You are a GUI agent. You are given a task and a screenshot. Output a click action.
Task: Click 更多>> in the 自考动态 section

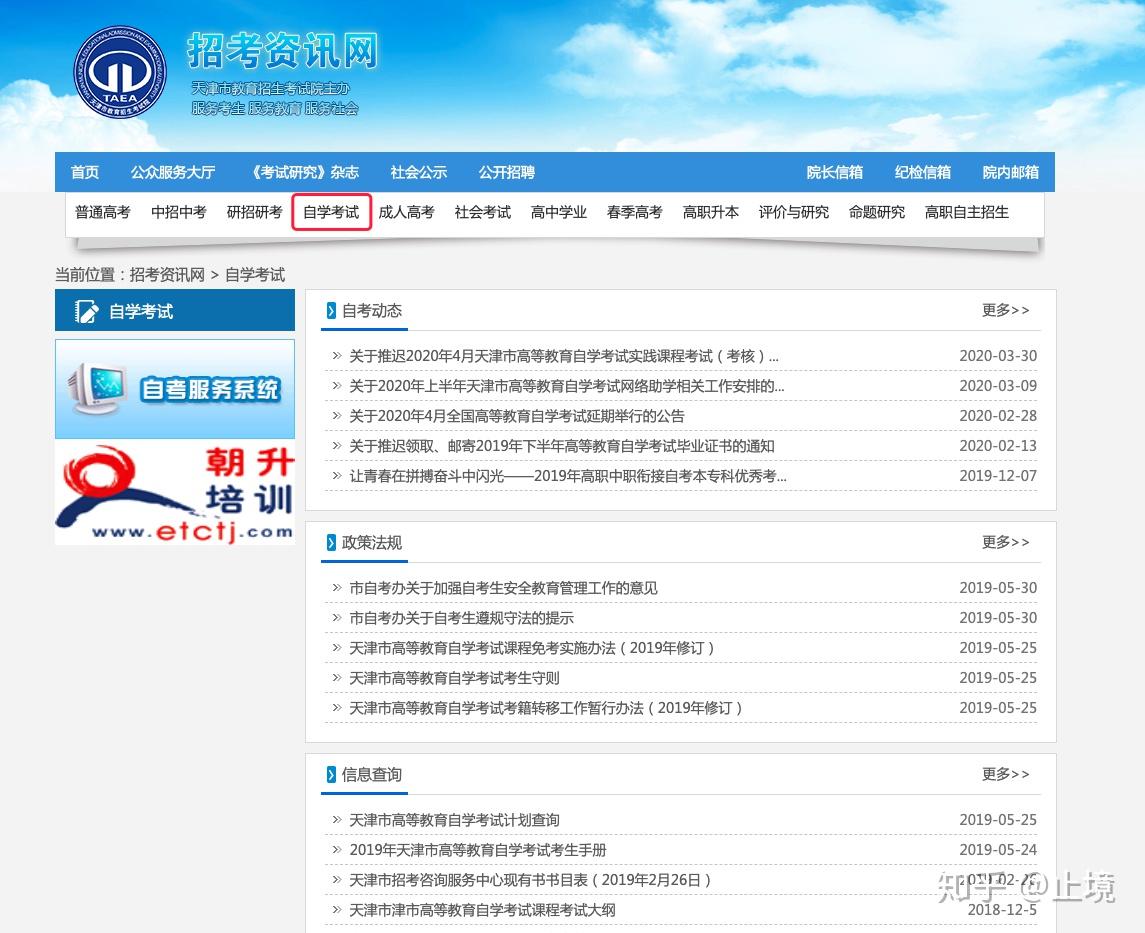click(x=1006, y=310)
